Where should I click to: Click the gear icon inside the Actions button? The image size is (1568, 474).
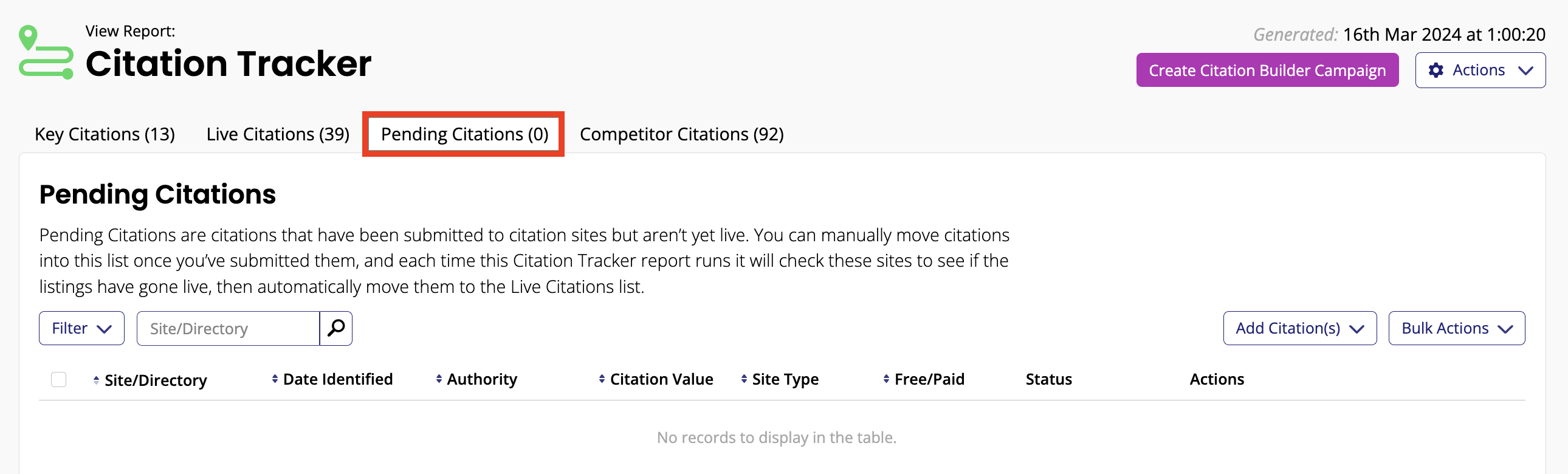(1437, 70)
